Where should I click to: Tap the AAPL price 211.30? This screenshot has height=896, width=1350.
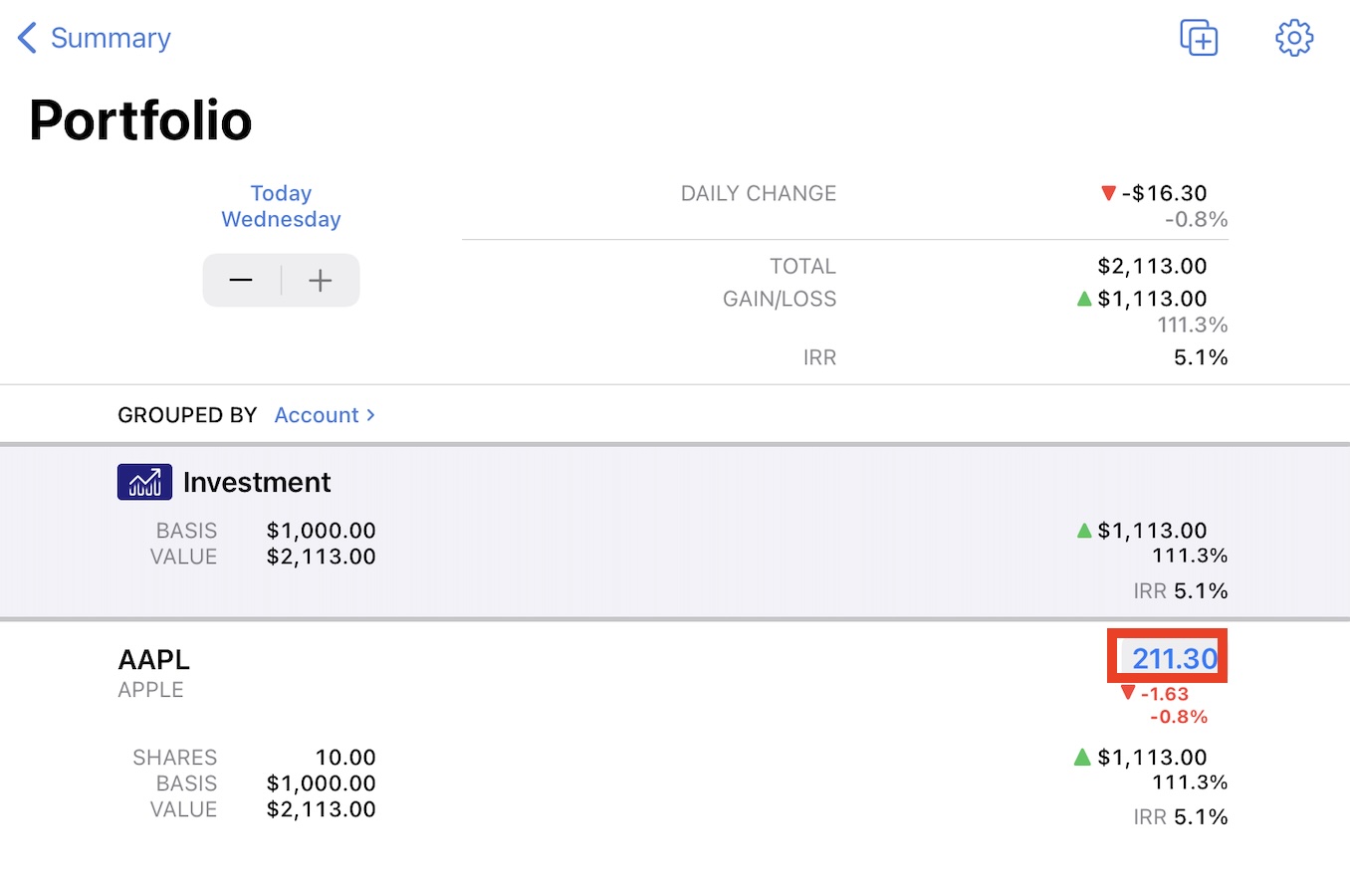pos(1174,658)
